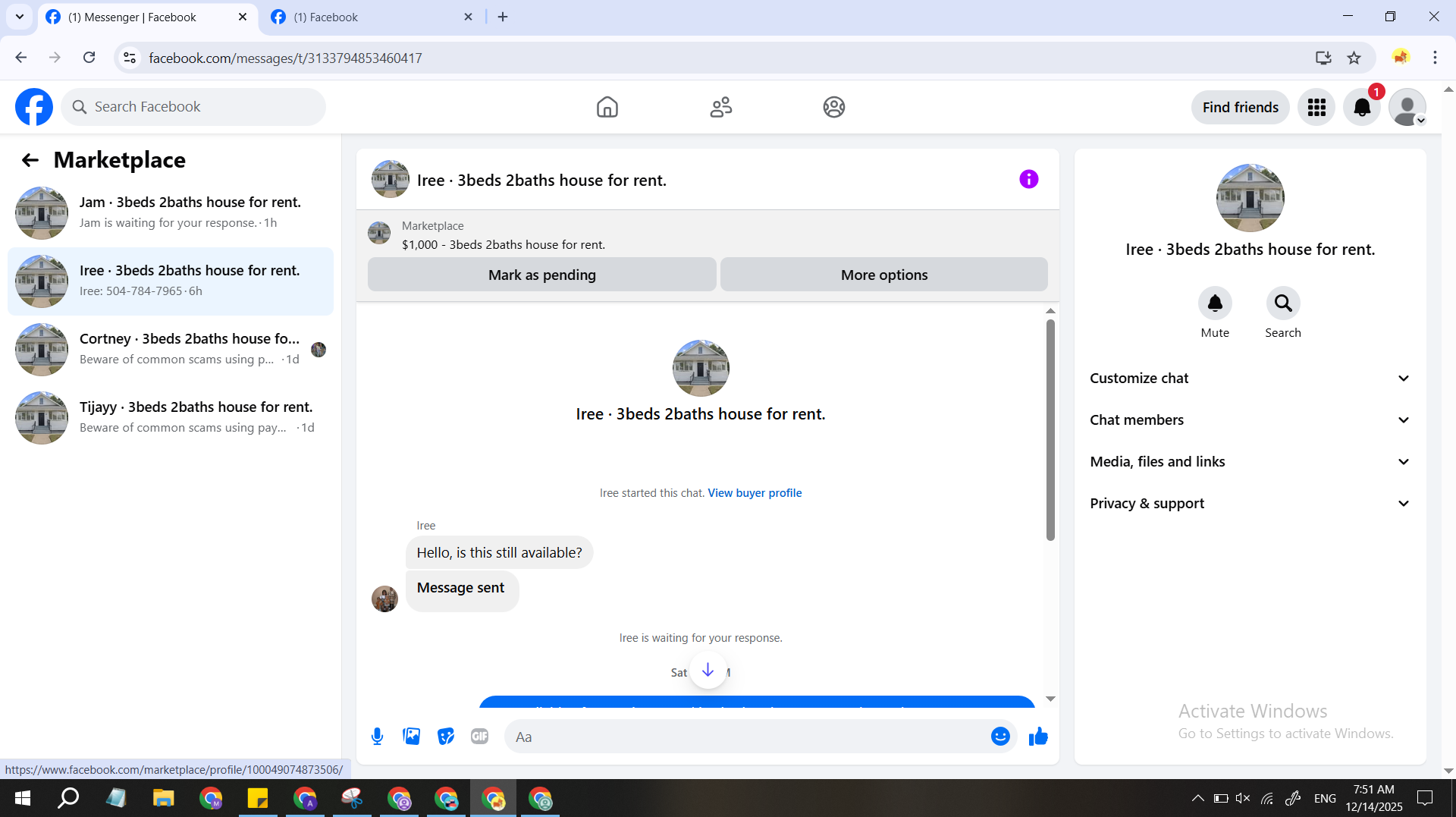
Task: Open Chrome three-dot menu
Action: pos(1435,58)
